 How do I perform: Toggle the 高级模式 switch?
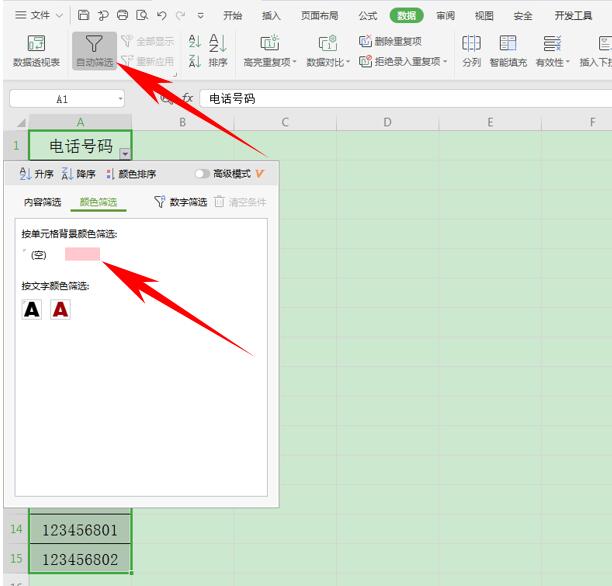tap(202, 173)
